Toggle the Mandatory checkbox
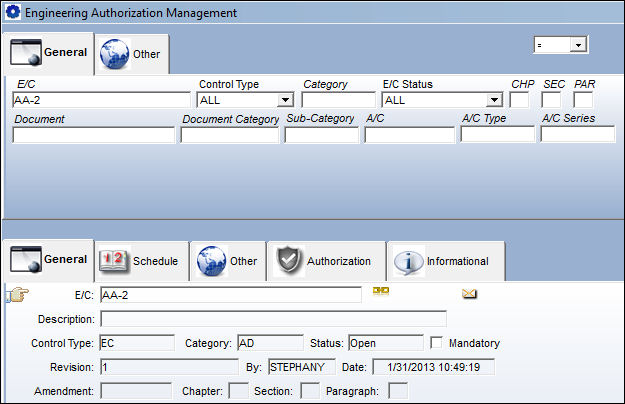The width and height of the screenshot is (625, 404). 436,343
